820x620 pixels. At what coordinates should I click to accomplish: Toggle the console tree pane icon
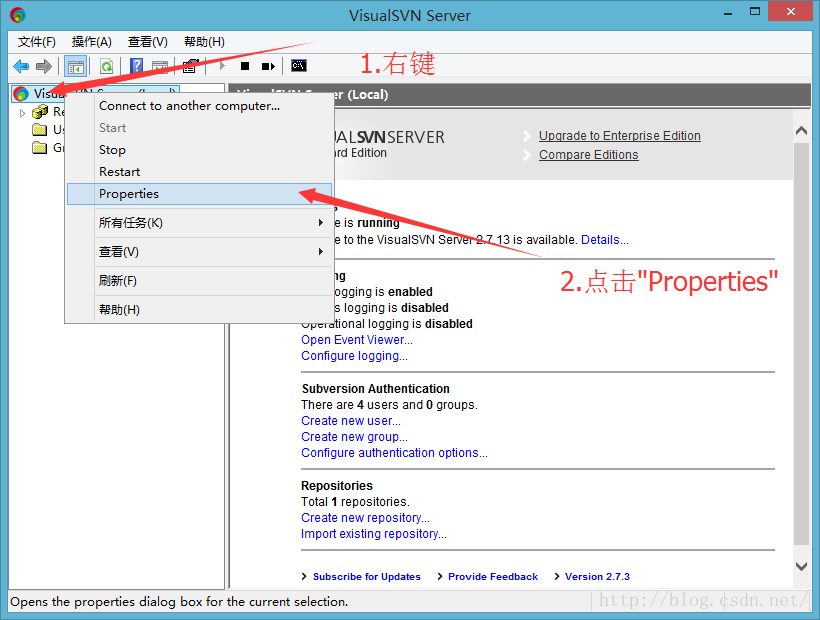[x=76, y=66]
